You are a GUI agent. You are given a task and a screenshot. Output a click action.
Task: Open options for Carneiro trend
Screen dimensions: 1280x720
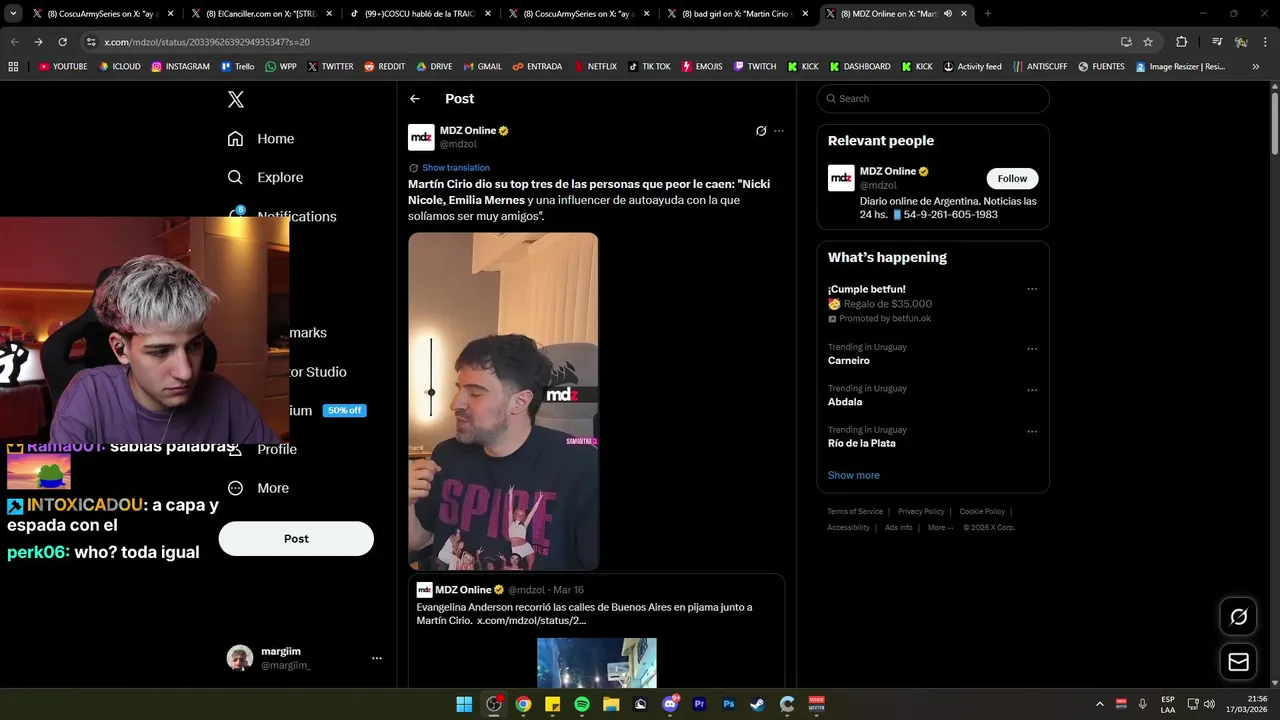[x=1032, y=349]
